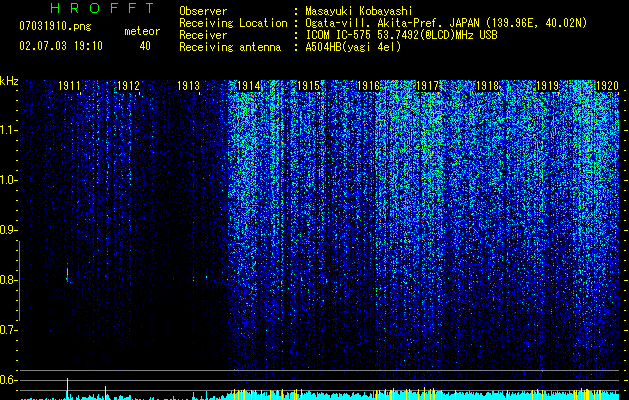
Task: Click the 1919 time marker
Action: click(x=548, y=86)
